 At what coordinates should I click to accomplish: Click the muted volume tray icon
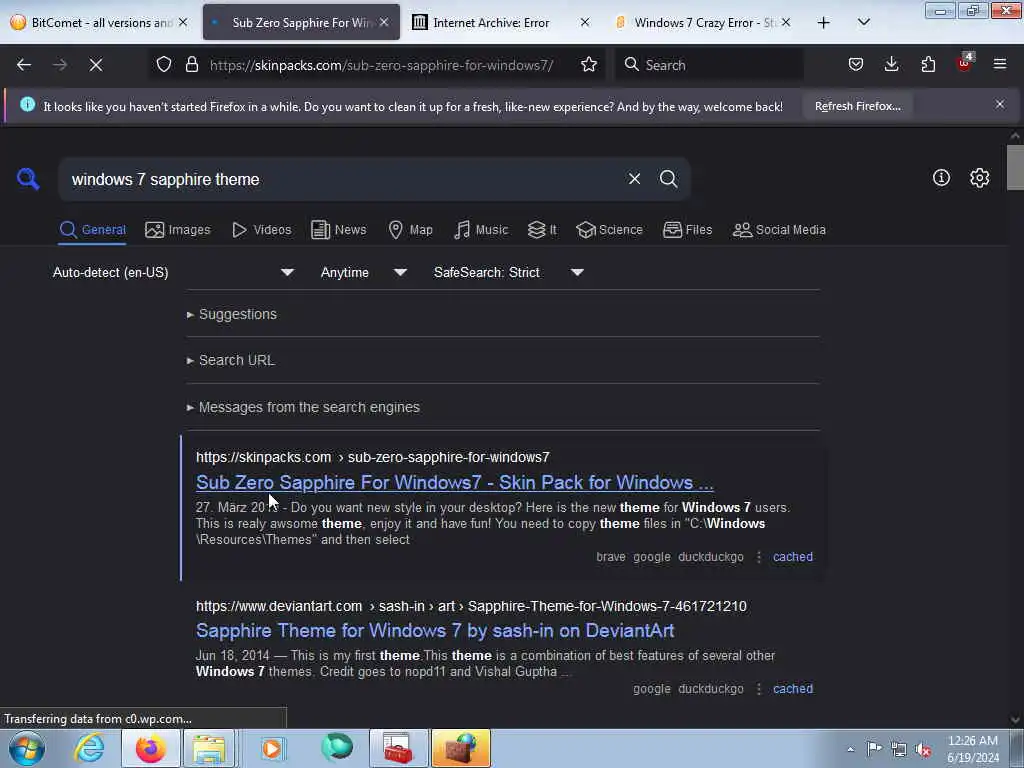[923, 749]
